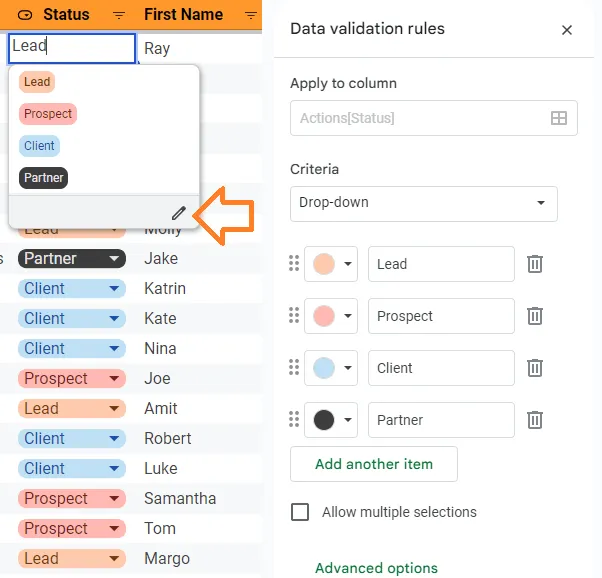Click the Prospect item text field
Viewport: 602px width, 578px height.
(x=440, y=316)
